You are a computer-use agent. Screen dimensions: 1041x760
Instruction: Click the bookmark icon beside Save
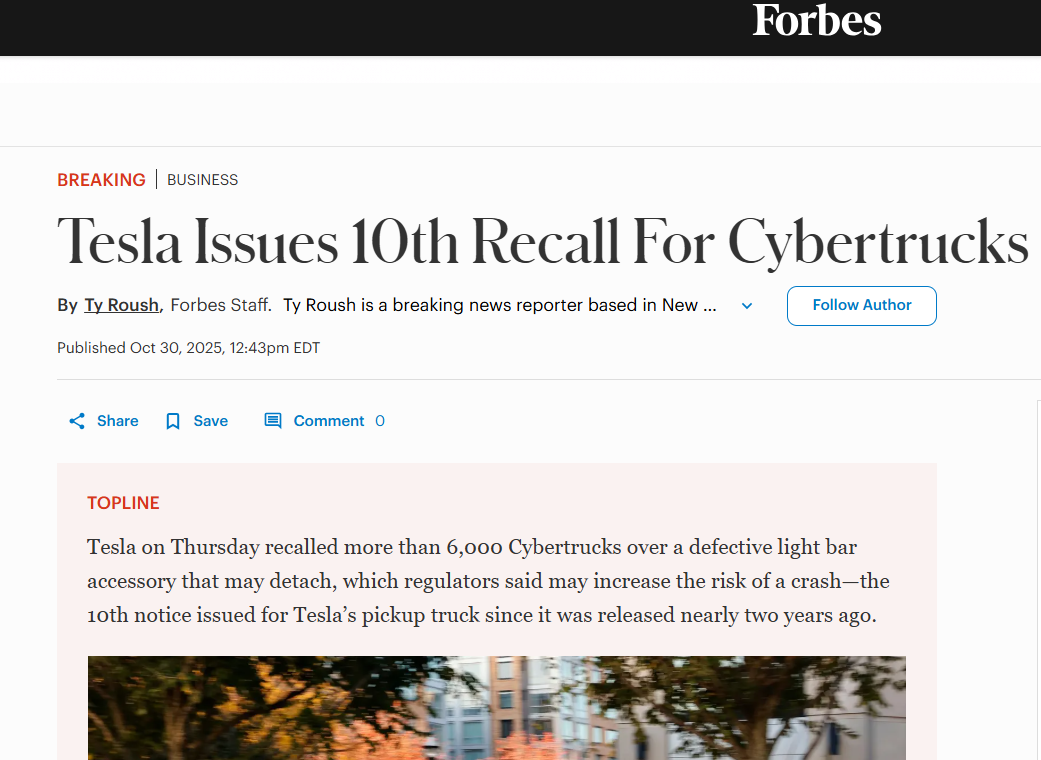click(x=173, y=421)
